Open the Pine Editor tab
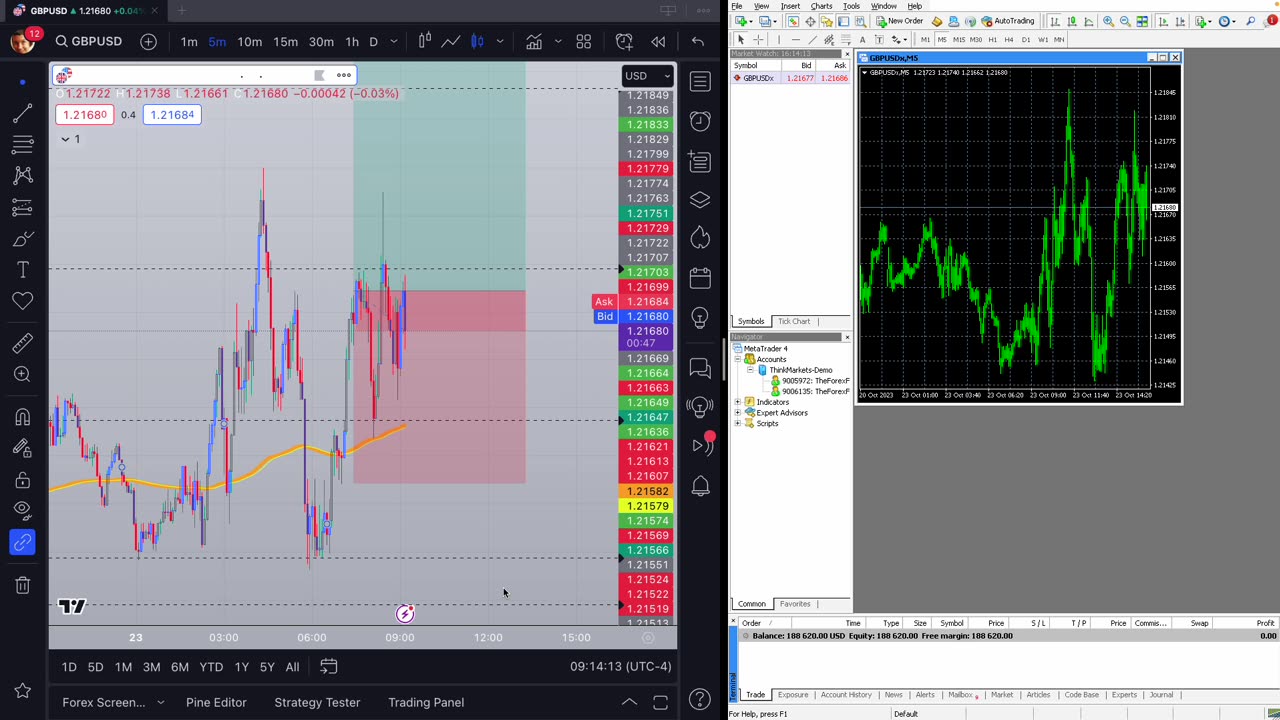The image size is (1280, 720). click(216, 702)
